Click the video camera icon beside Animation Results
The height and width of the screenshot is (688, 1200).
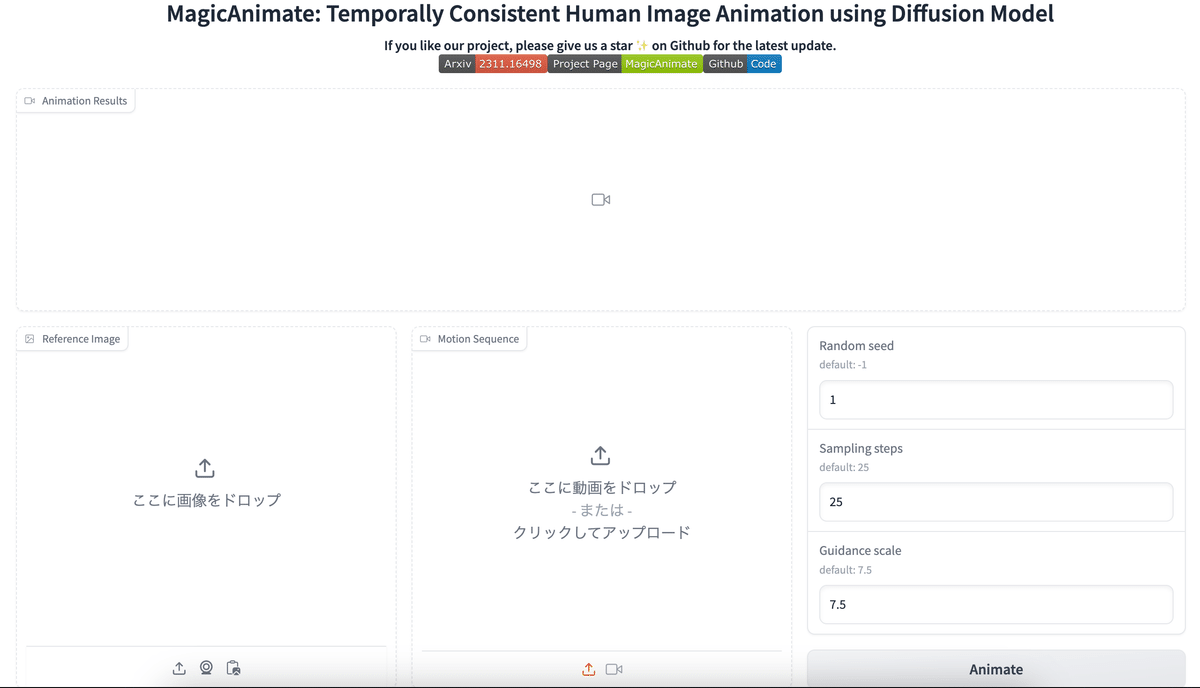tap(29, 100)
